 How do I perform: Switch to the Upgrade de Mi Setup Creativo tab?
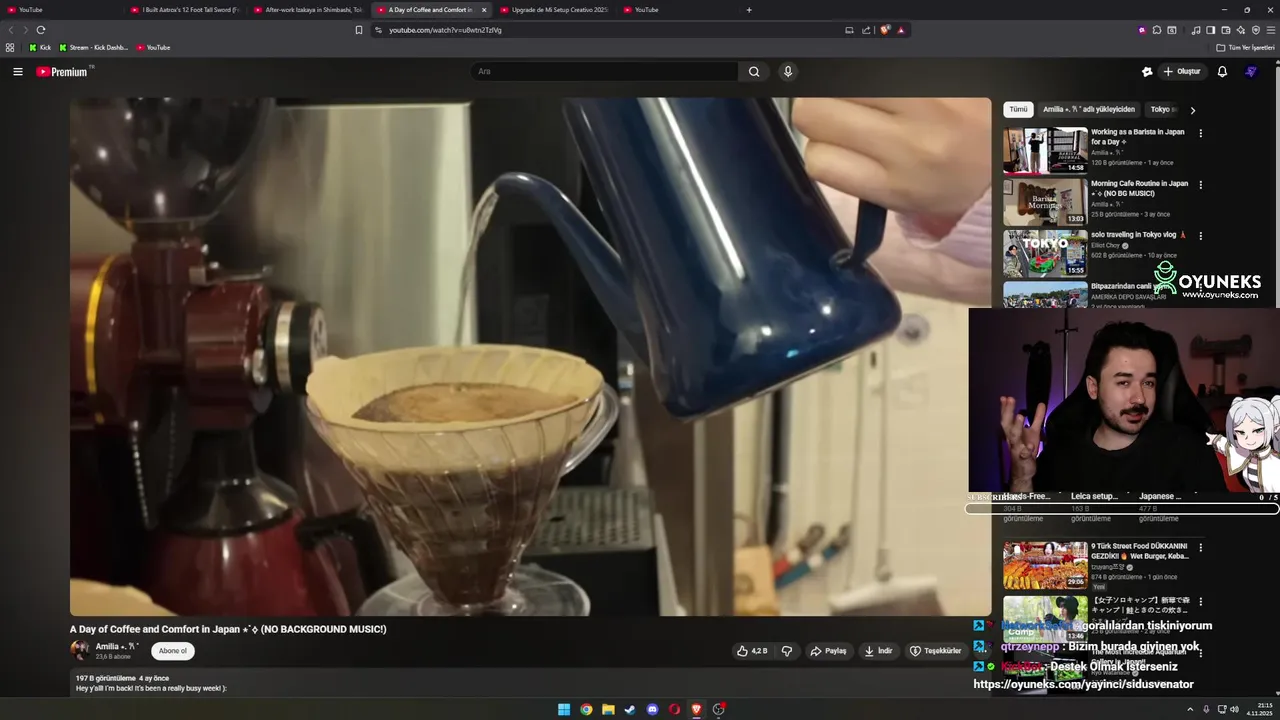coord(555,10)
